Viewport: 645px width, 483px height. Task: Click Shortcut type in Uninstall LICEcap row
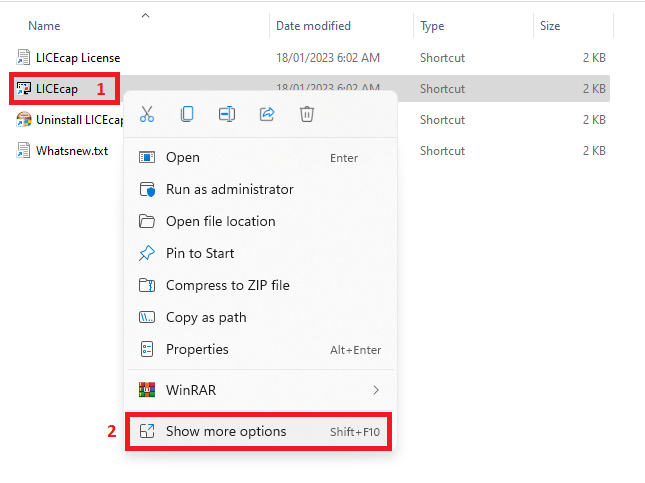tap(442, 120)
